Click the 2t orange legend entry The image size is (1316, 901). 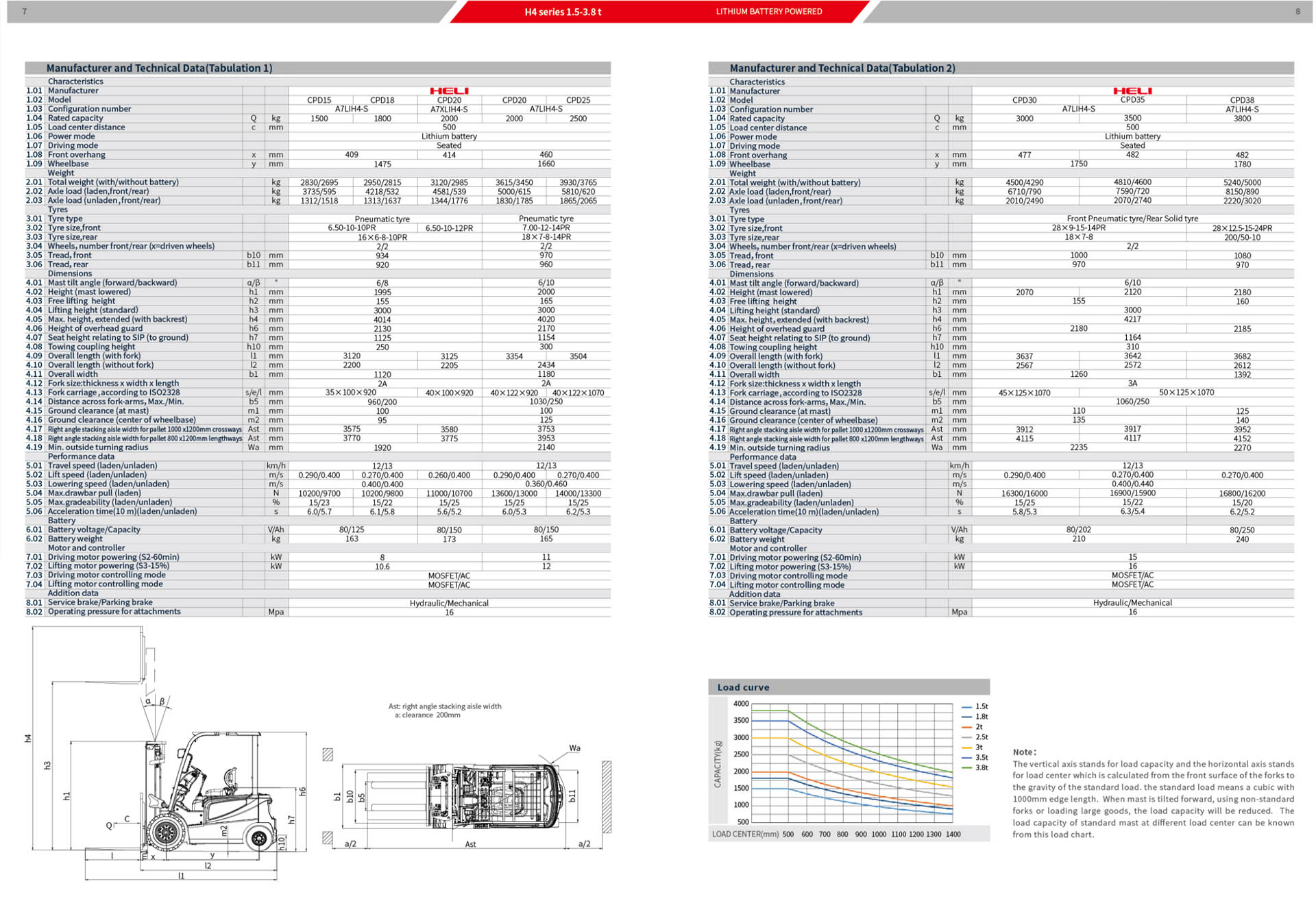[979, 727]
